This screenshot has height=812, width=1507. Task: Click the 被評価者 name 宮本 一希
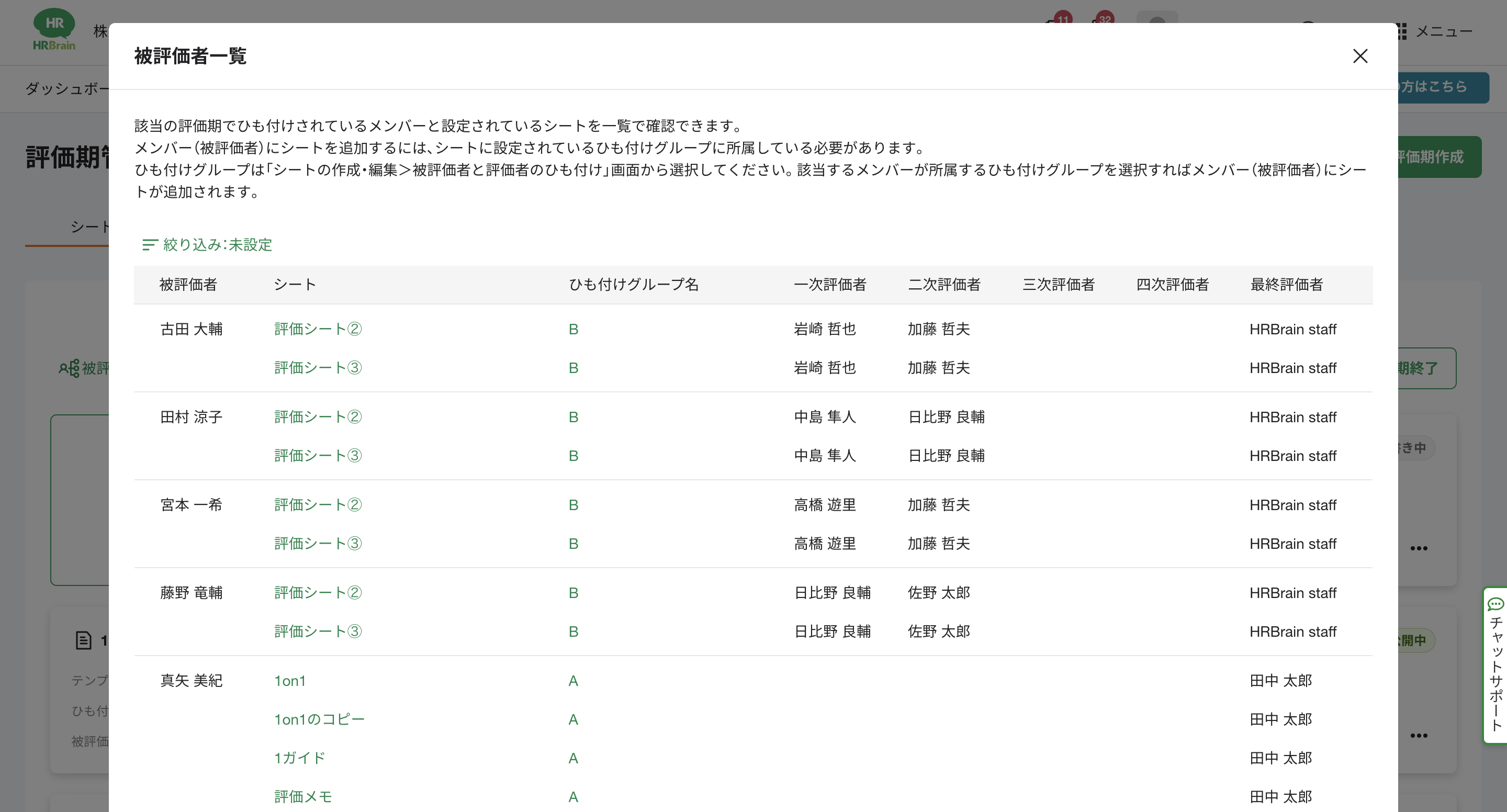[x=192, y=505]
